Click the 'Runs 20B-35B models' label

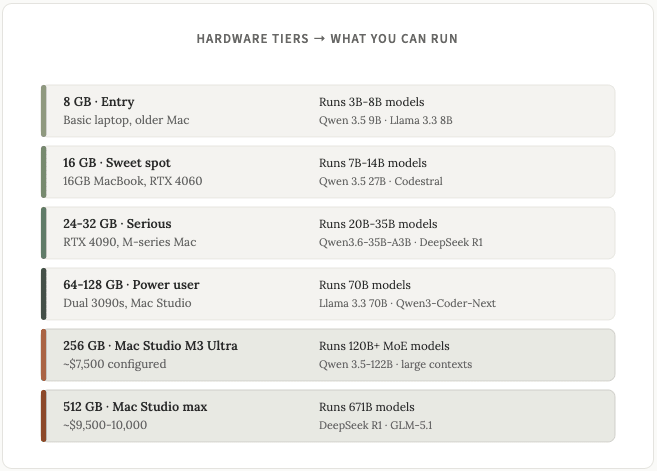click(378, 224)
